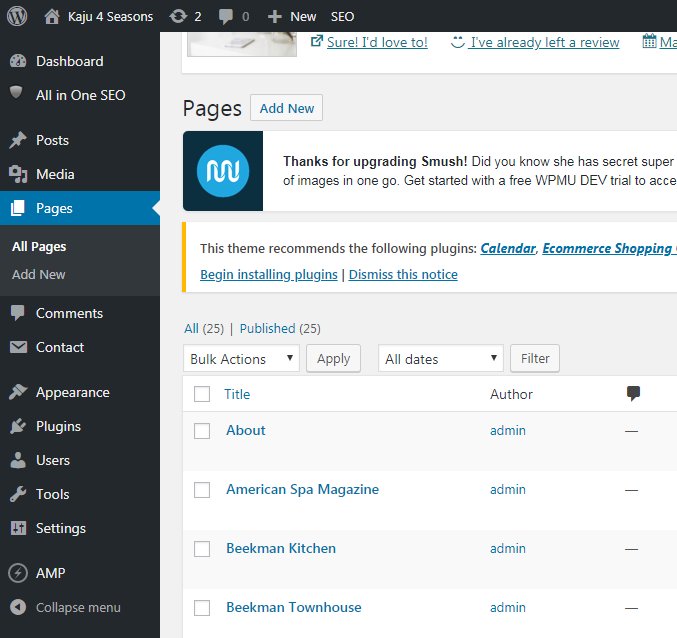This screenshot has height=638, width=677.
Task: Check the box for the About page
Action: pyautogui.click(x=202, y=430)
